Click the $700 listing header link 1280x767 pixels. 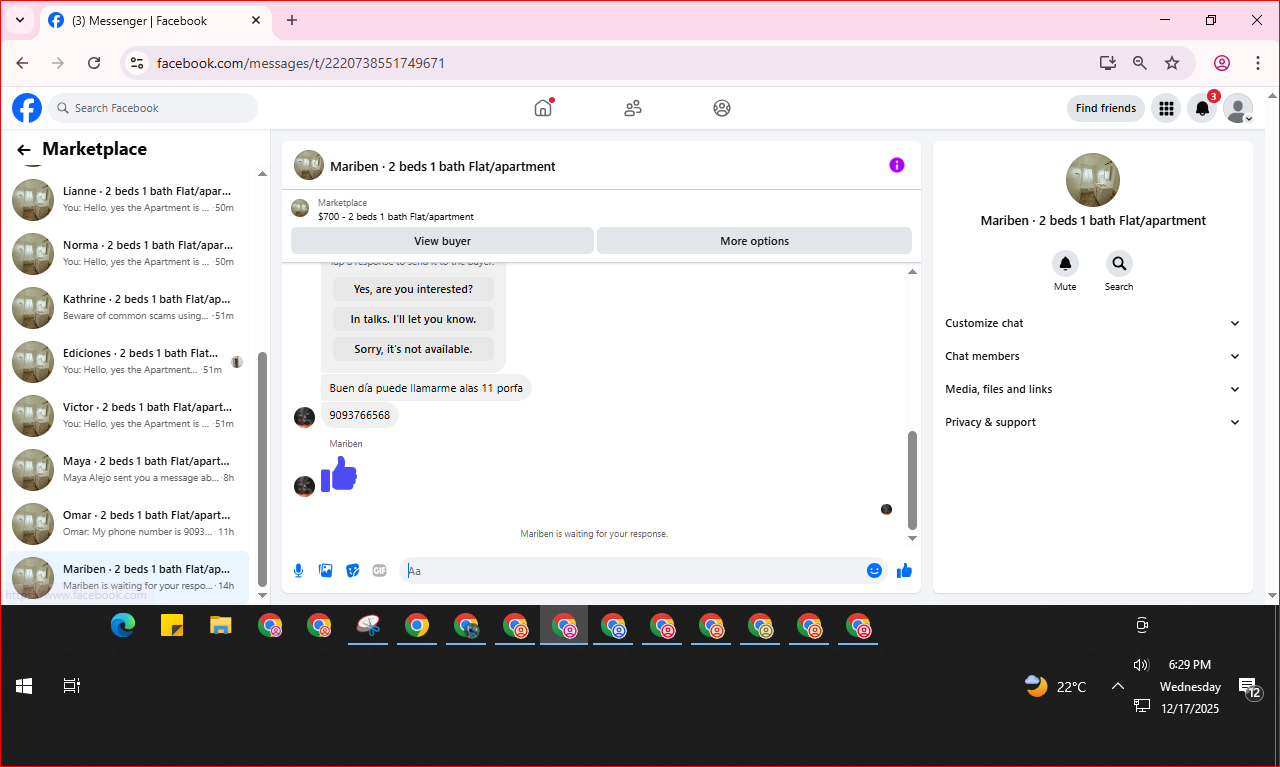396,216
